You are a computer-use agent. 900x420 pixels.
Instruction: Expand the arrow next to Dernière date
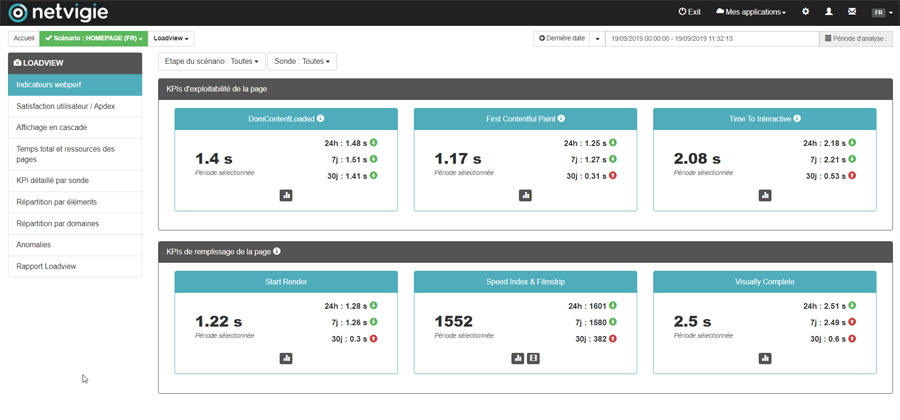[x=598, y=38]
